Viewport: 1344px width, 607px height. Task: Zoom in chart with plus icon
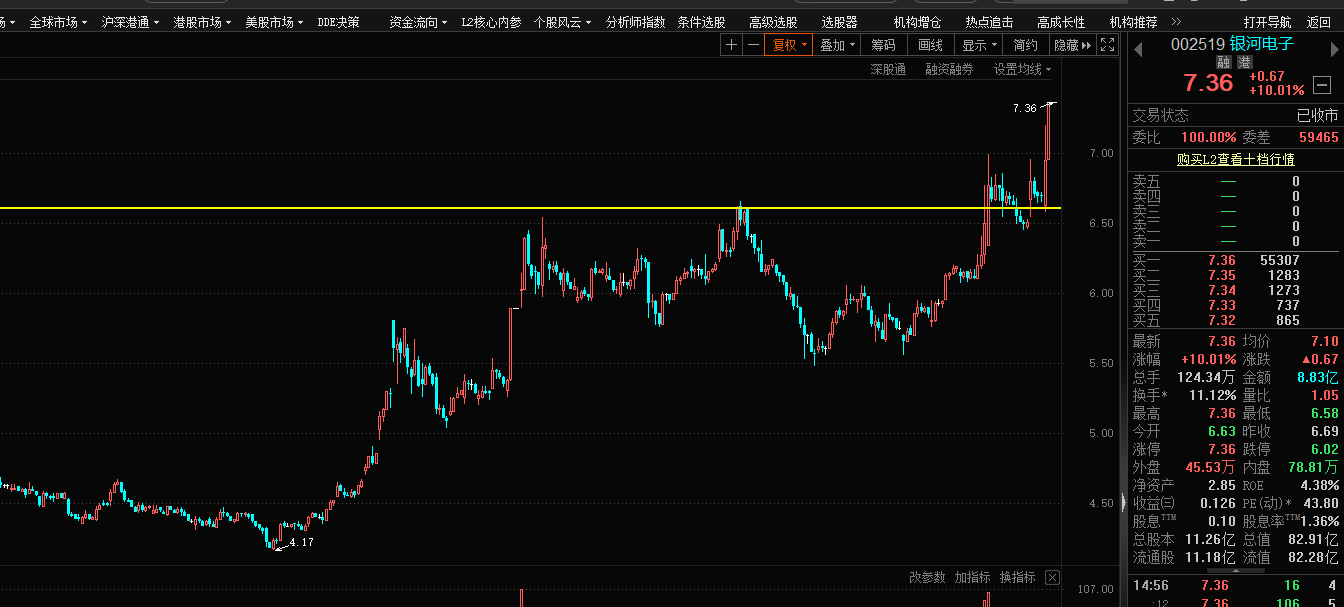click(x=731, y=45)
